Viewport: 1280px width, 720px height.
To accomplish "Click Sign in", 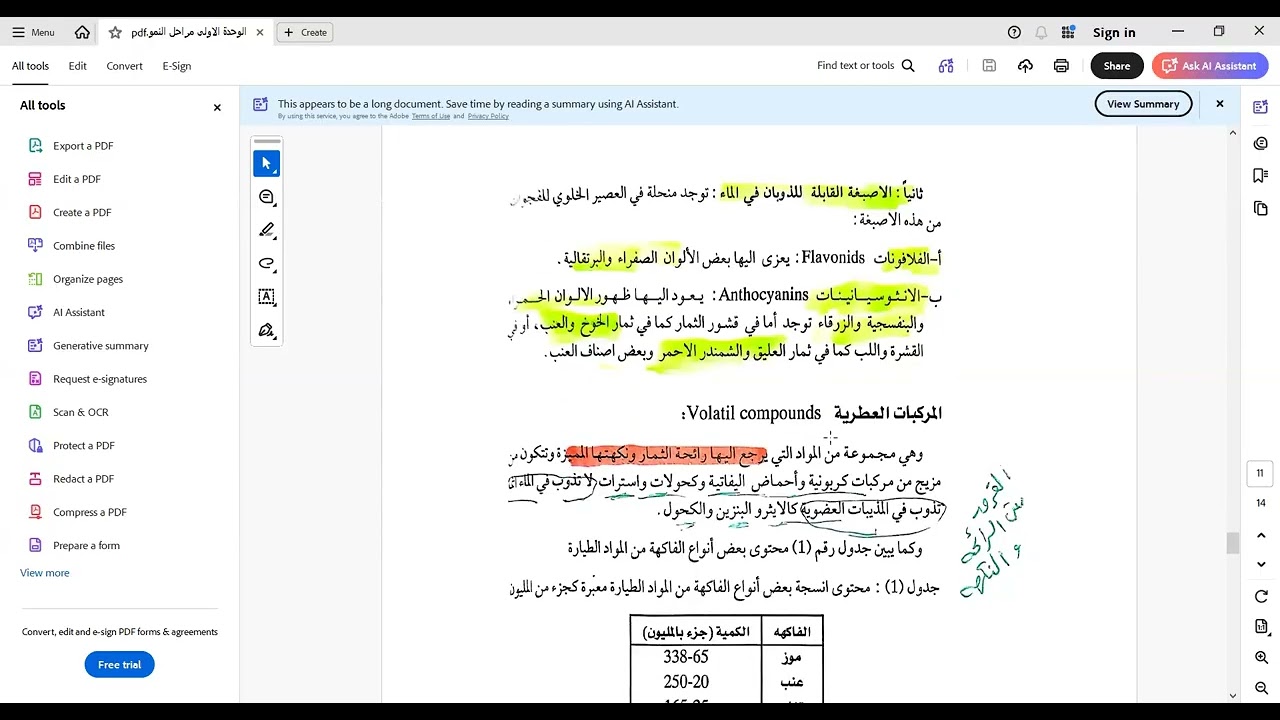I will (1114, 32).
